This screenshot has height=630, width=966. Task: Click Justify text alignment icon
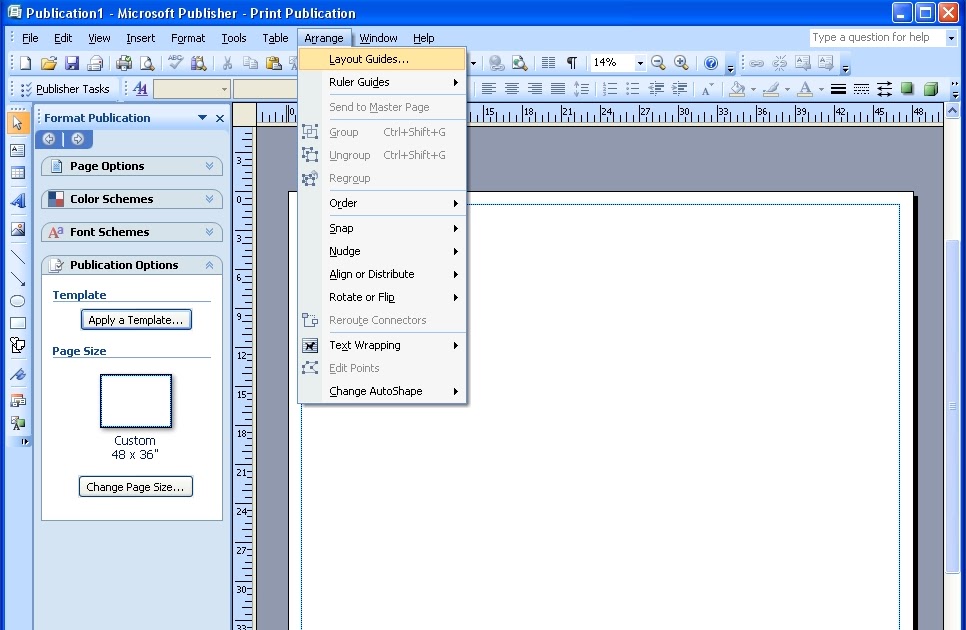coord(558,89)
